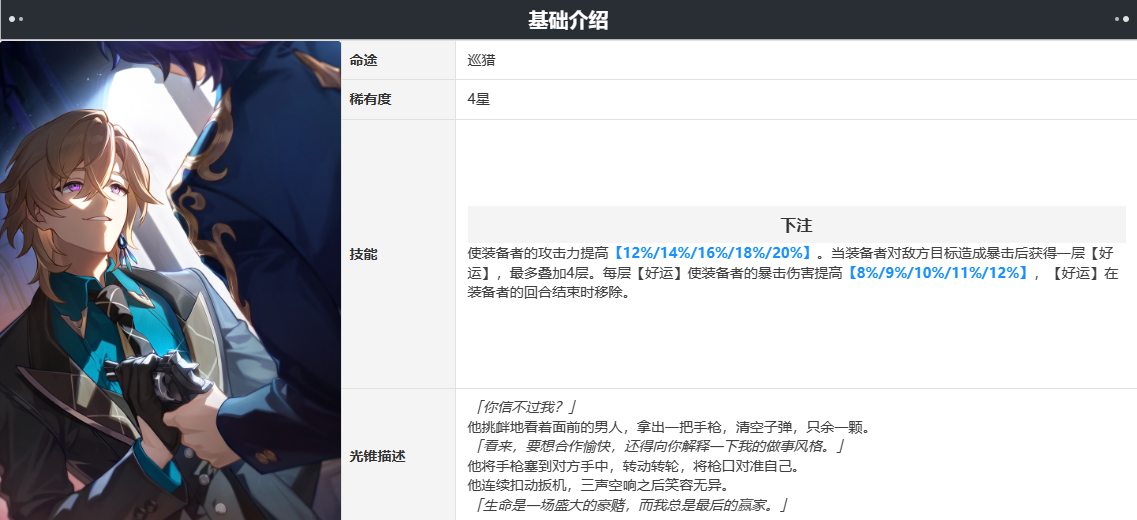Image resolution: width=1137 pixels, height=520 pixels.
Task: Click the 下注 skill name bar
Action: click(796, 225)
